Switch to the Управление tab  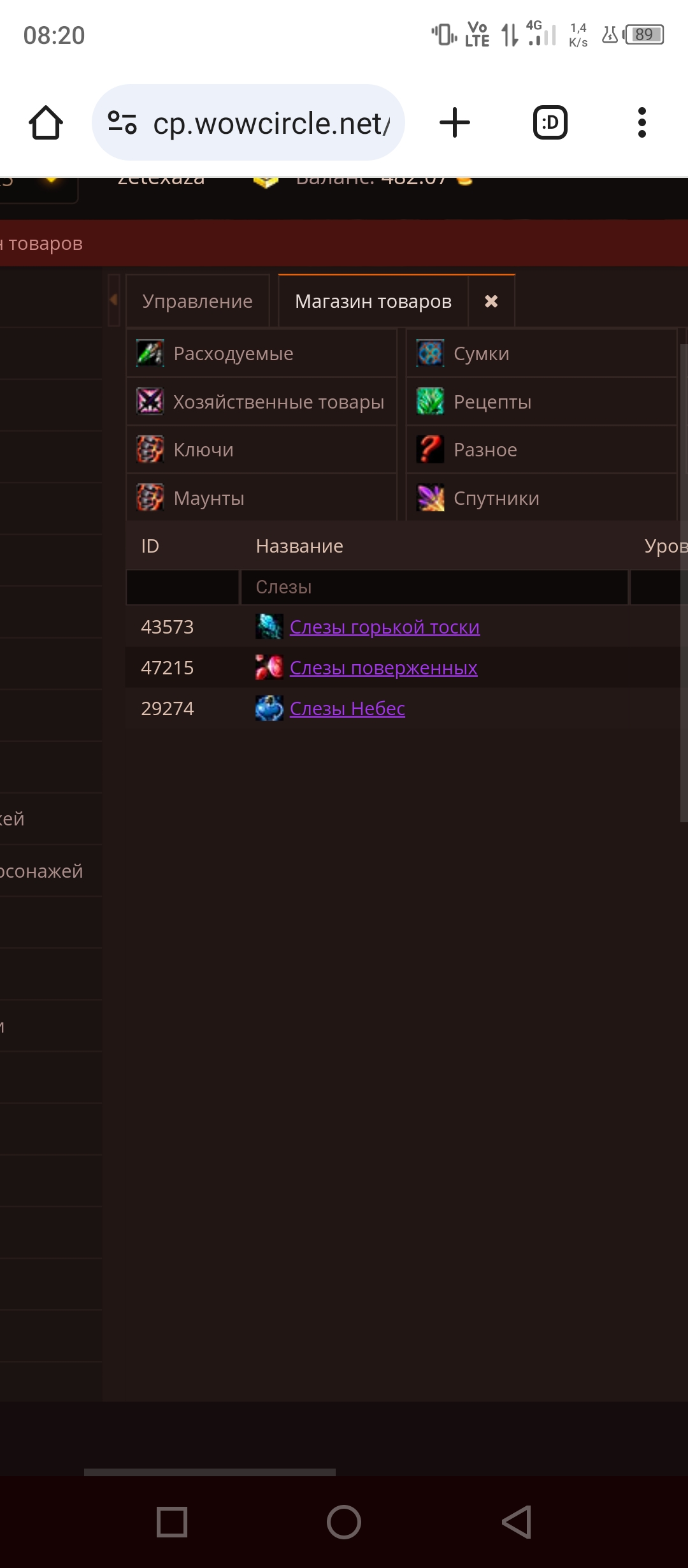(x=197, y=301)
